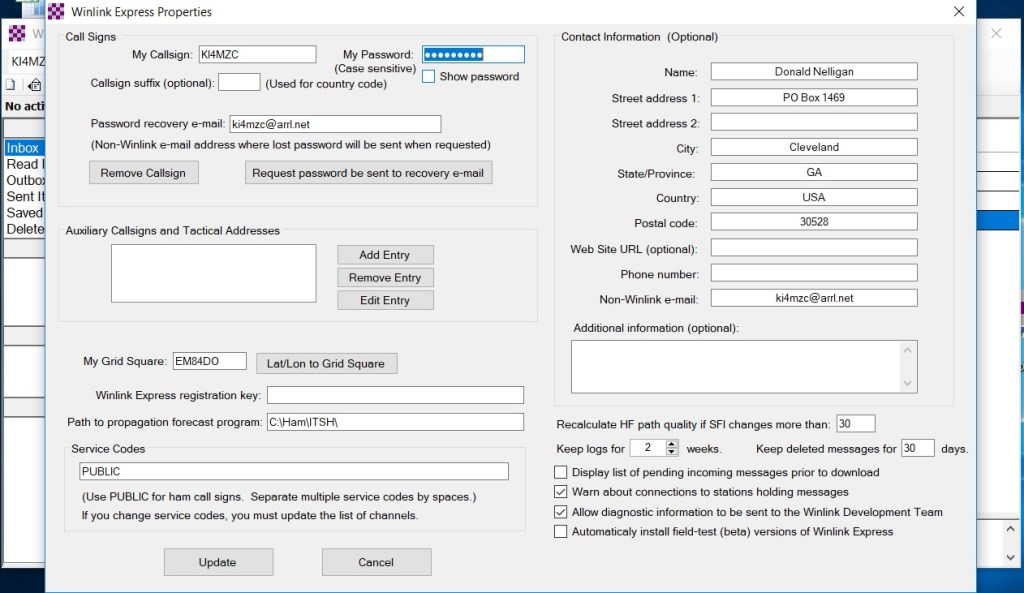Enable automatic install of field-test beta versions
1024x593 pixels.
click(x=561, y=532)
